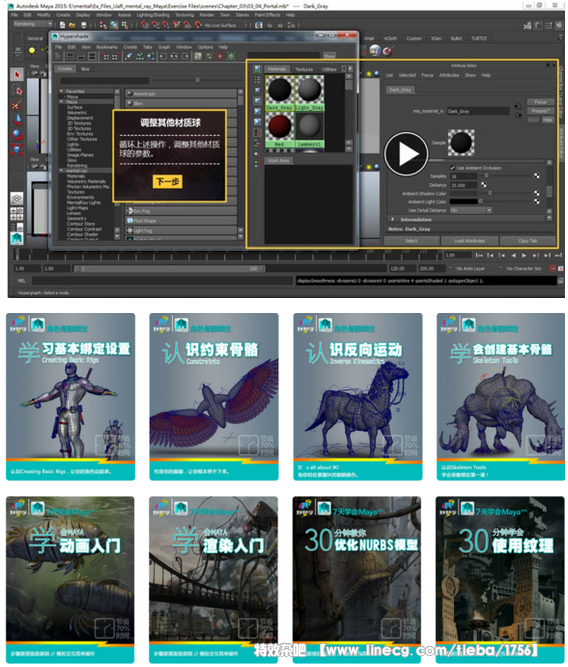568x667 pixels.
Task: Click the mia_material_x name field
Action: tap(478, 111)
